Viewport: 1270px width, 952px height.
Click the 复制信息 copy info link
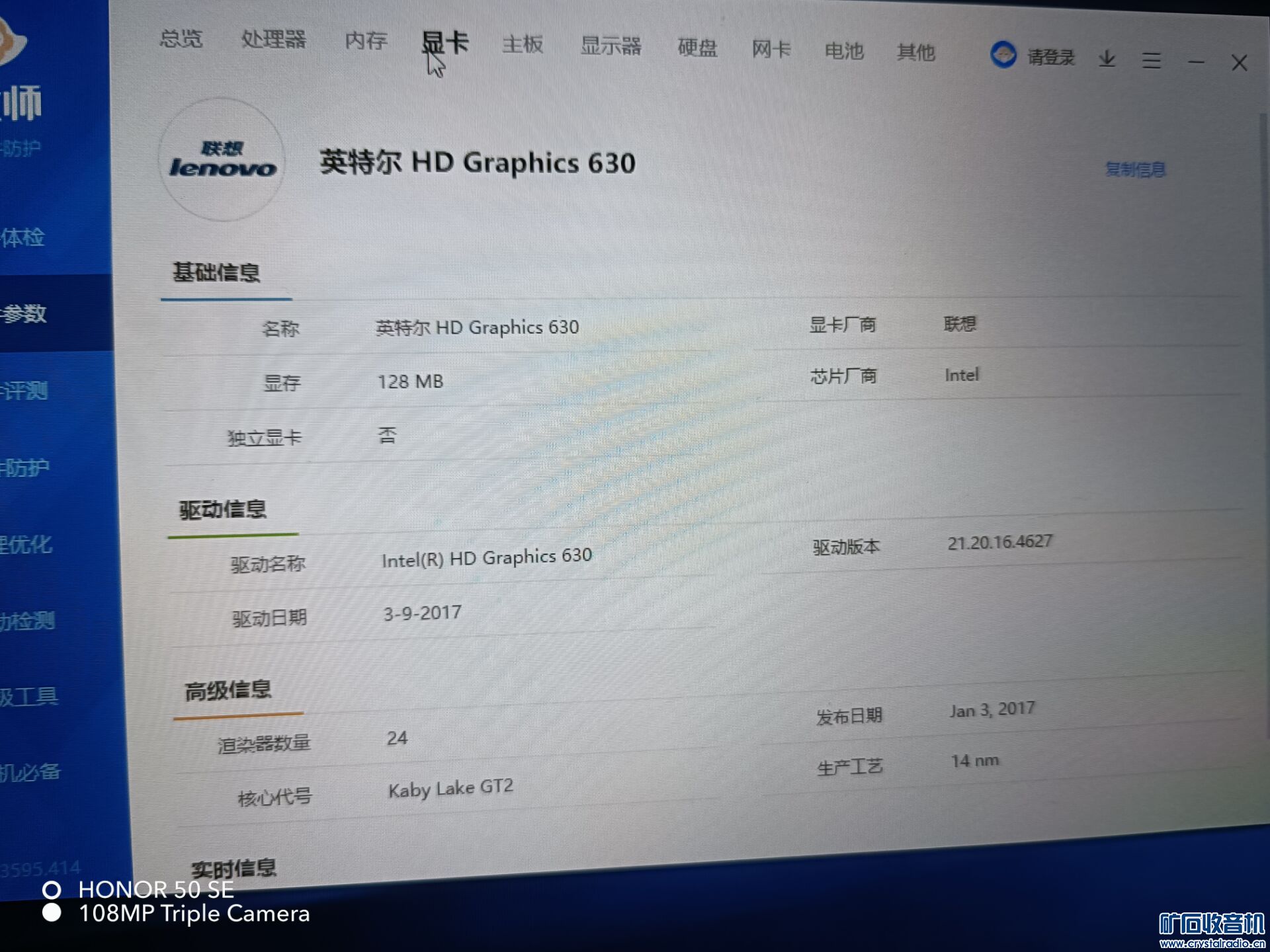click(x=1135, y=170)
